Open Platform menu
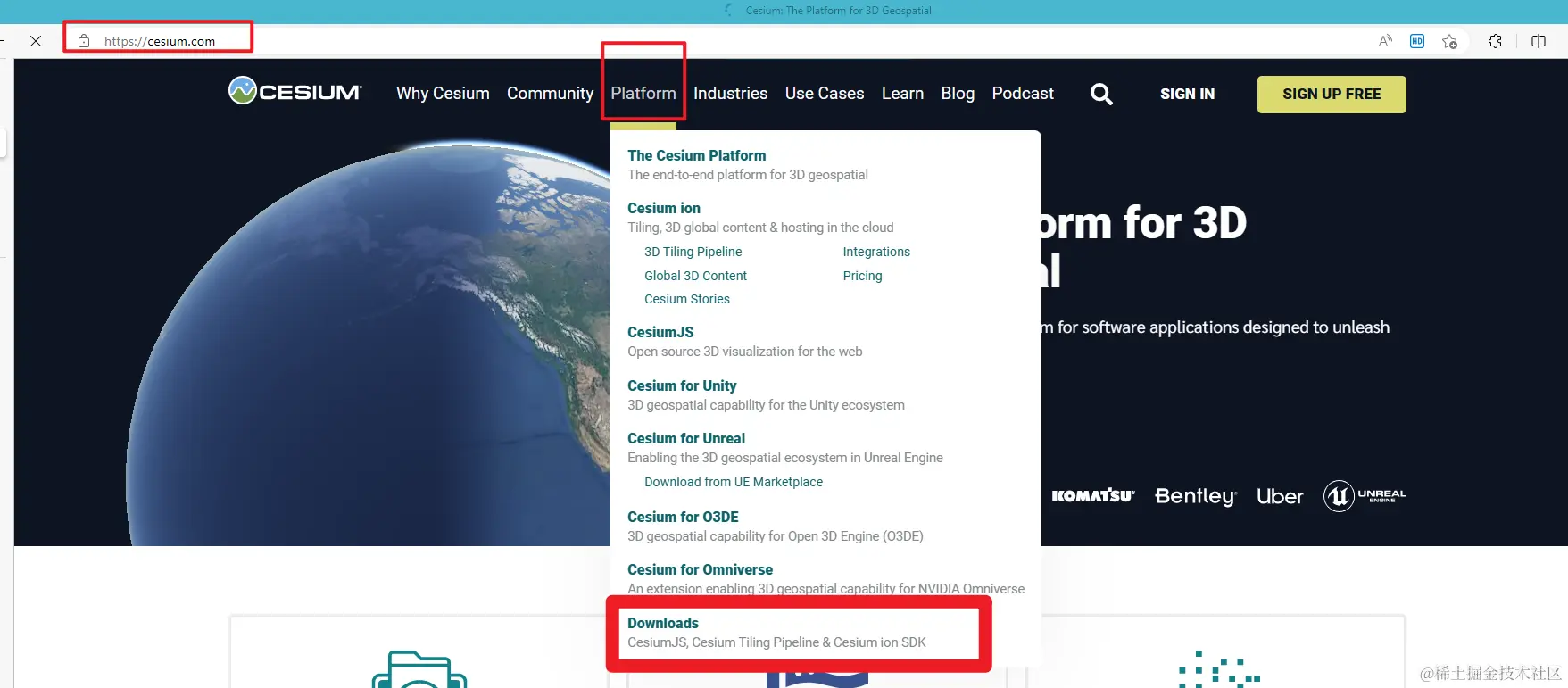 coord(643,94)
